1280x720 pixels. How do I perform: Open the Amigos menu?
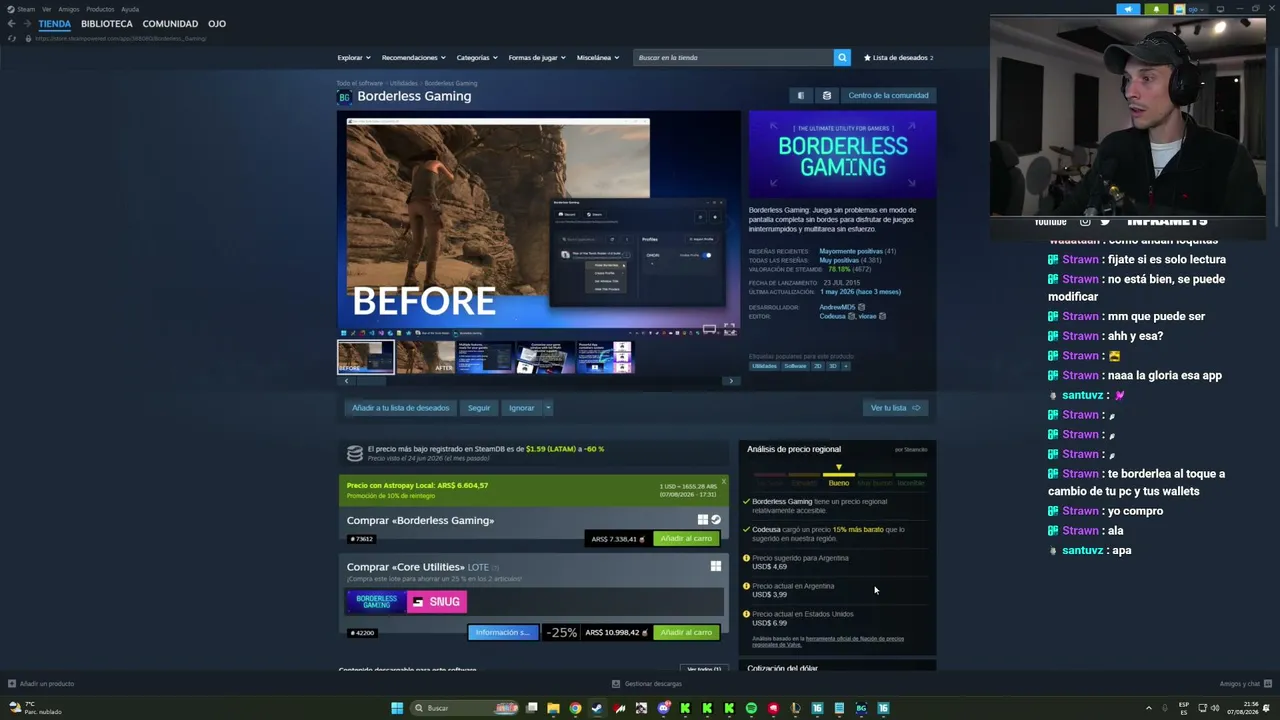69,9
